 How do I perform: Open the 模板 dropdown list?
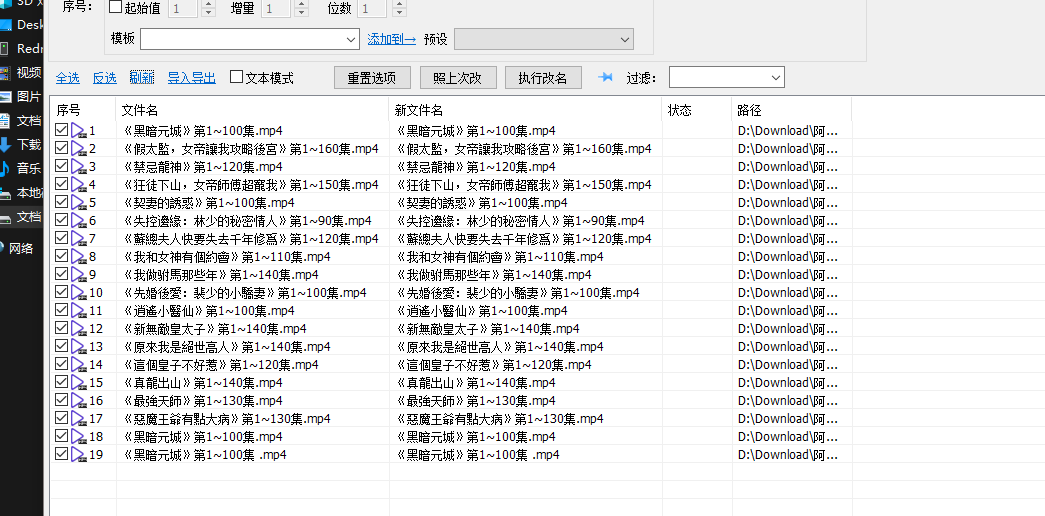coord(350,39)
